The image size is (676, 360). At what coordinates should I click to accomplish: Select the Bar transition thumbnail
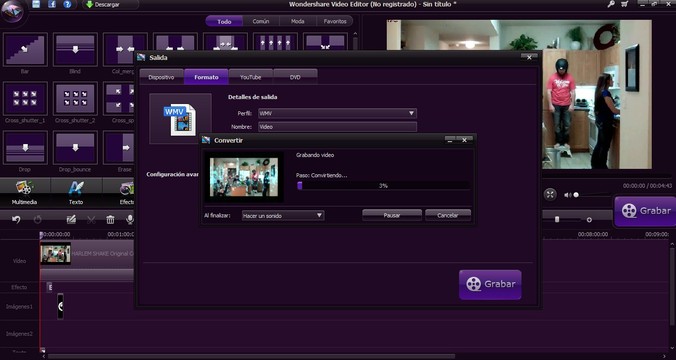click(25, 50)
